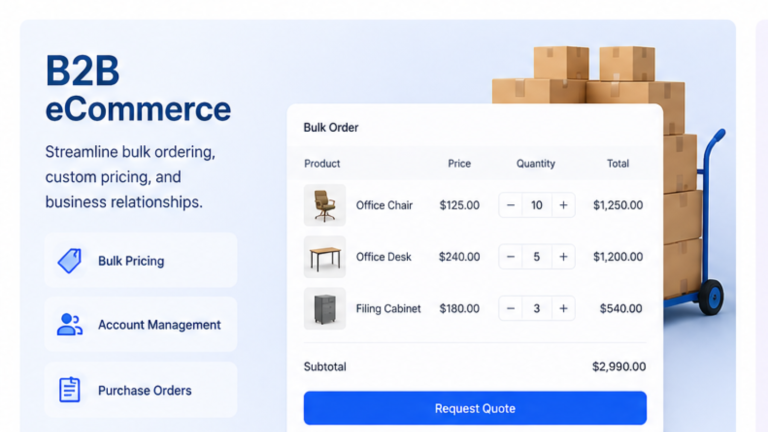Click the Office Desk product name
This screenshot has width=768, height=432.
pos(384,257)
